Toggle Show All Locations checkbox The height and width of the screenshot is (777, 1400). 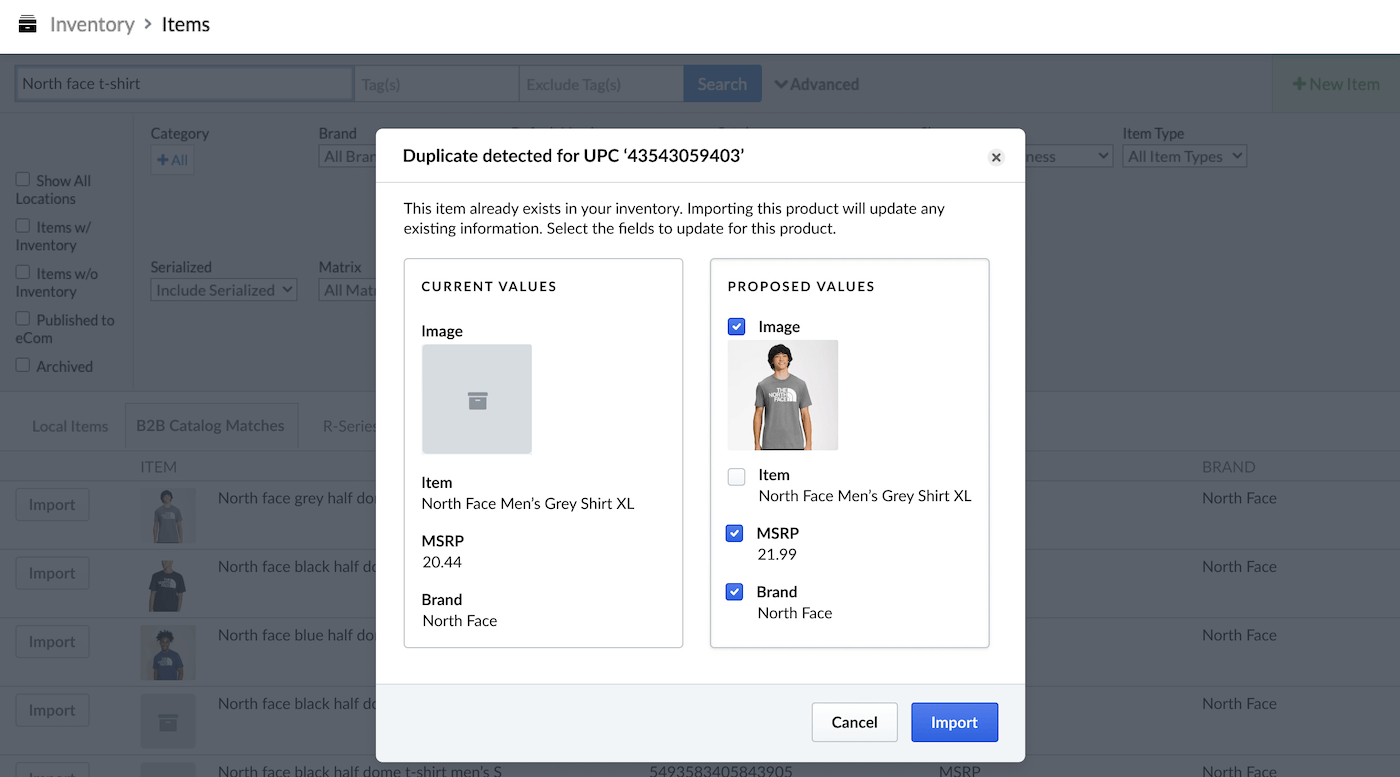click(23, 180)
